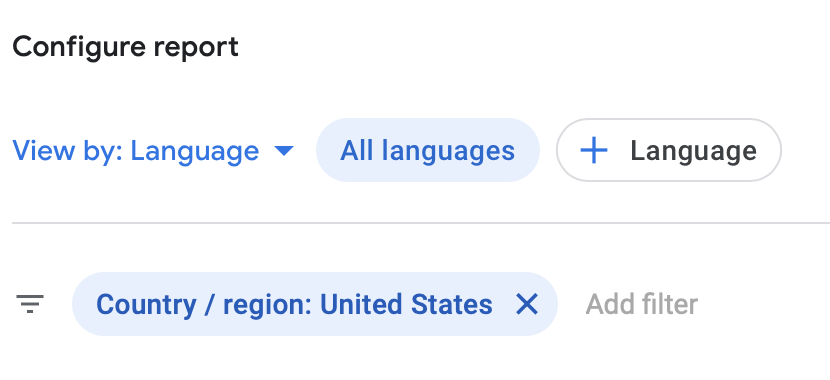Open filter options using the funnel icon

[30, 304]
